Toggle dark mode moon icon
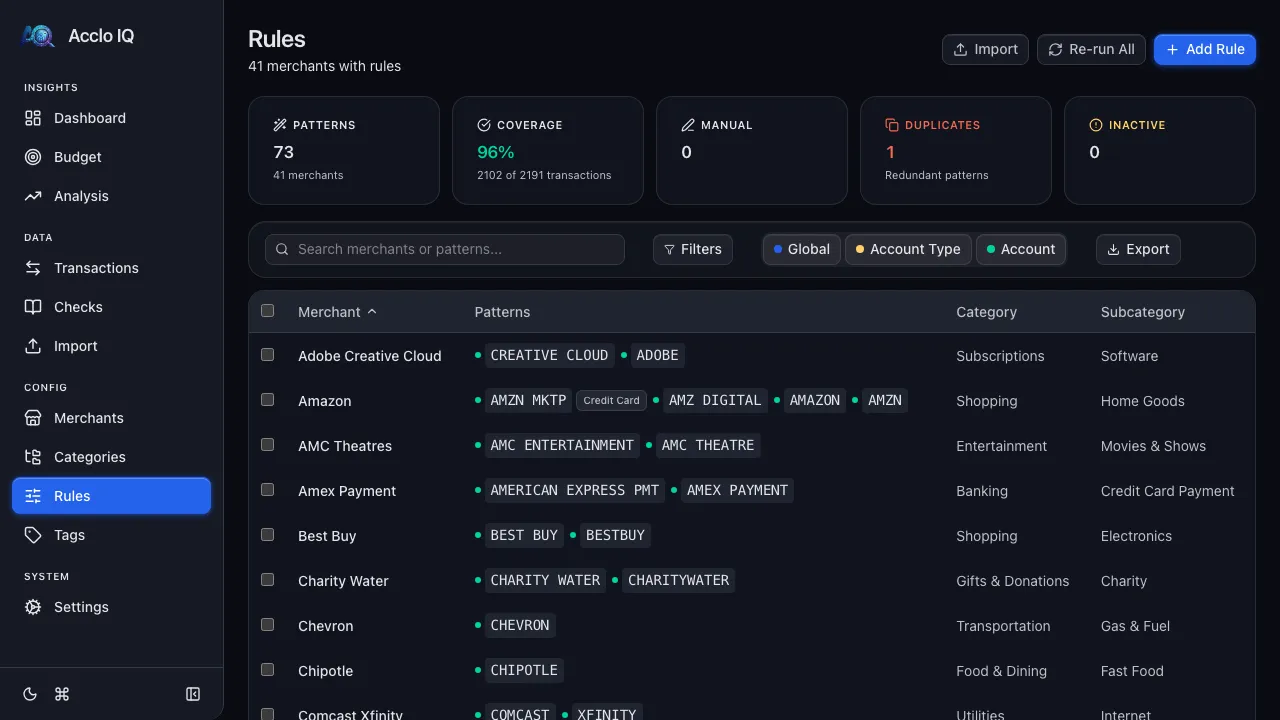Viewport: 1280px width, 720px height. coord(31,694)
